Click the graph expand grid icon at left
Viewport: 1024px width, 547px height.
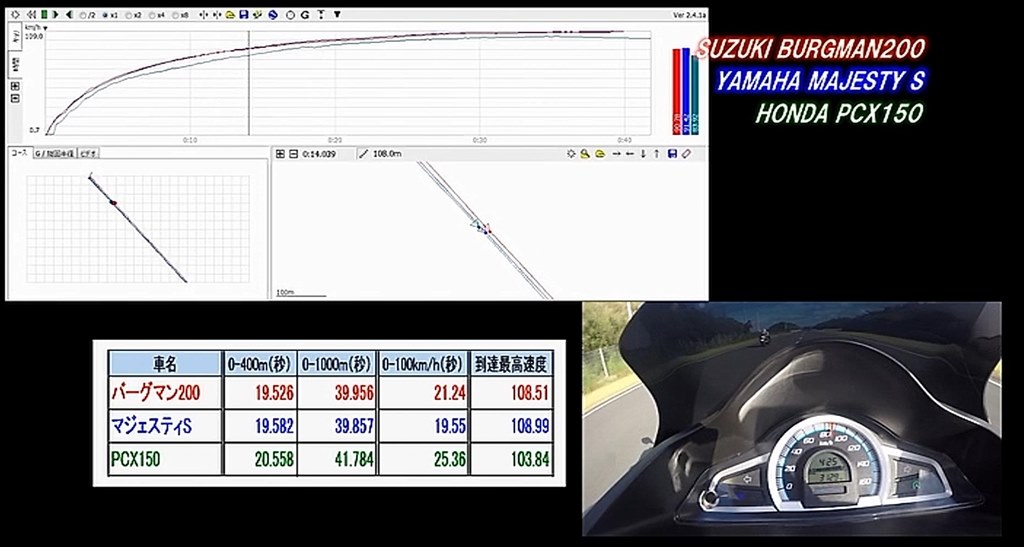point(16,86)
